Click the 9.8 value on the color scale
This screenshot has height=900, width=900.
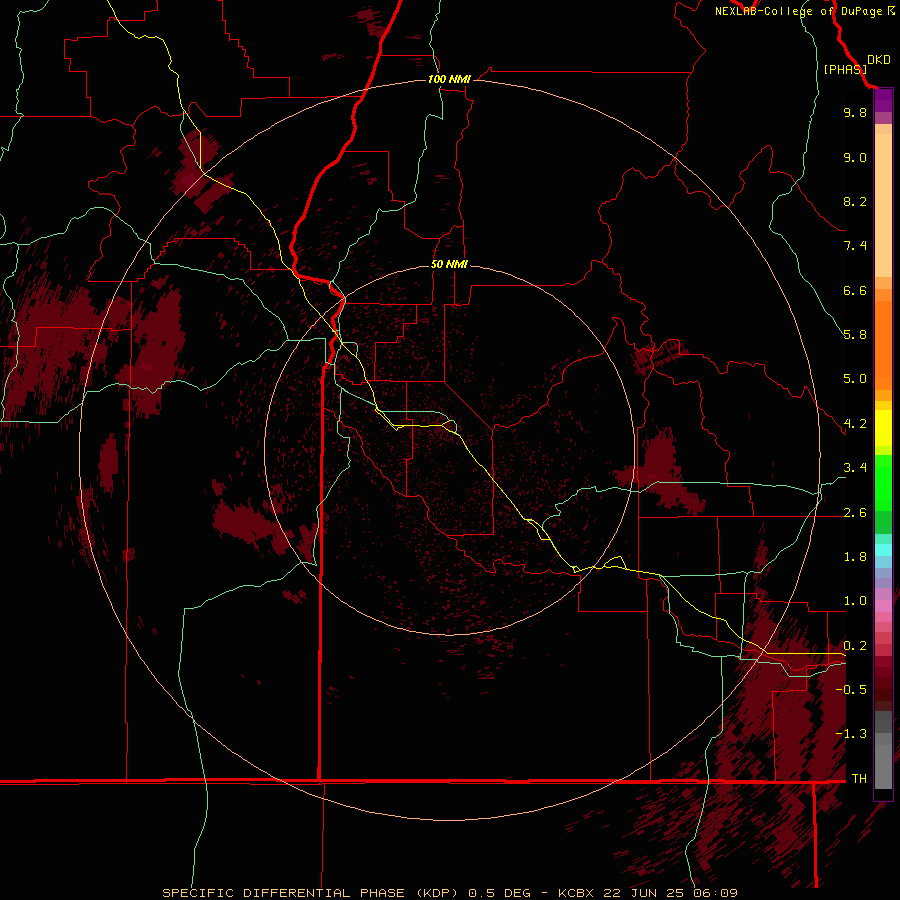pos(855,112)
